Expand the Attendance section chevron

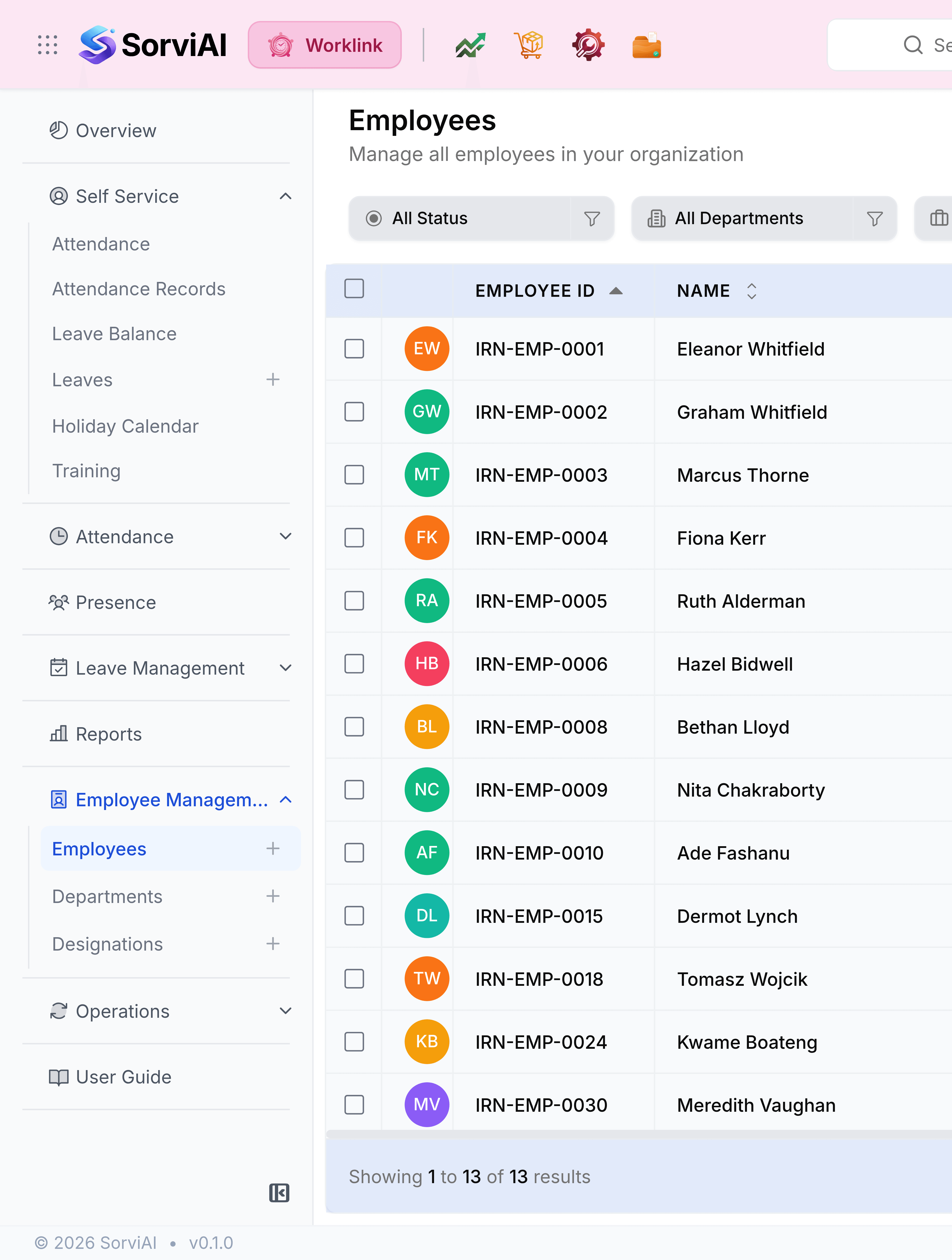285,536
